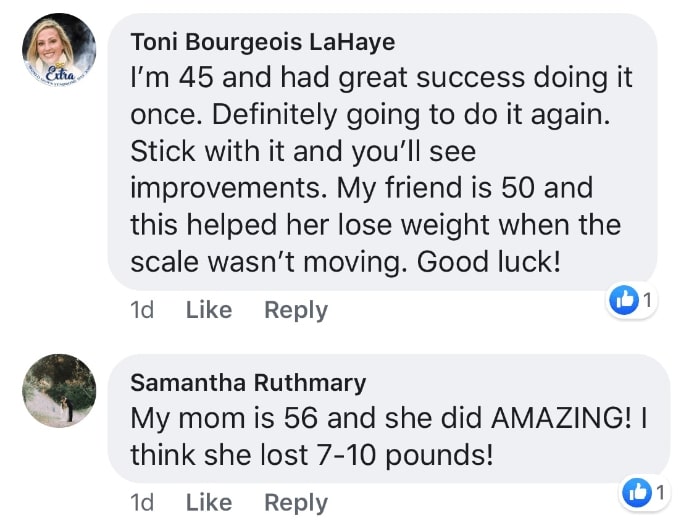This screenshot has width=695, height=530.
Task: Open Samantha Ruthmary's profile picture
Action: coord(59,390)
